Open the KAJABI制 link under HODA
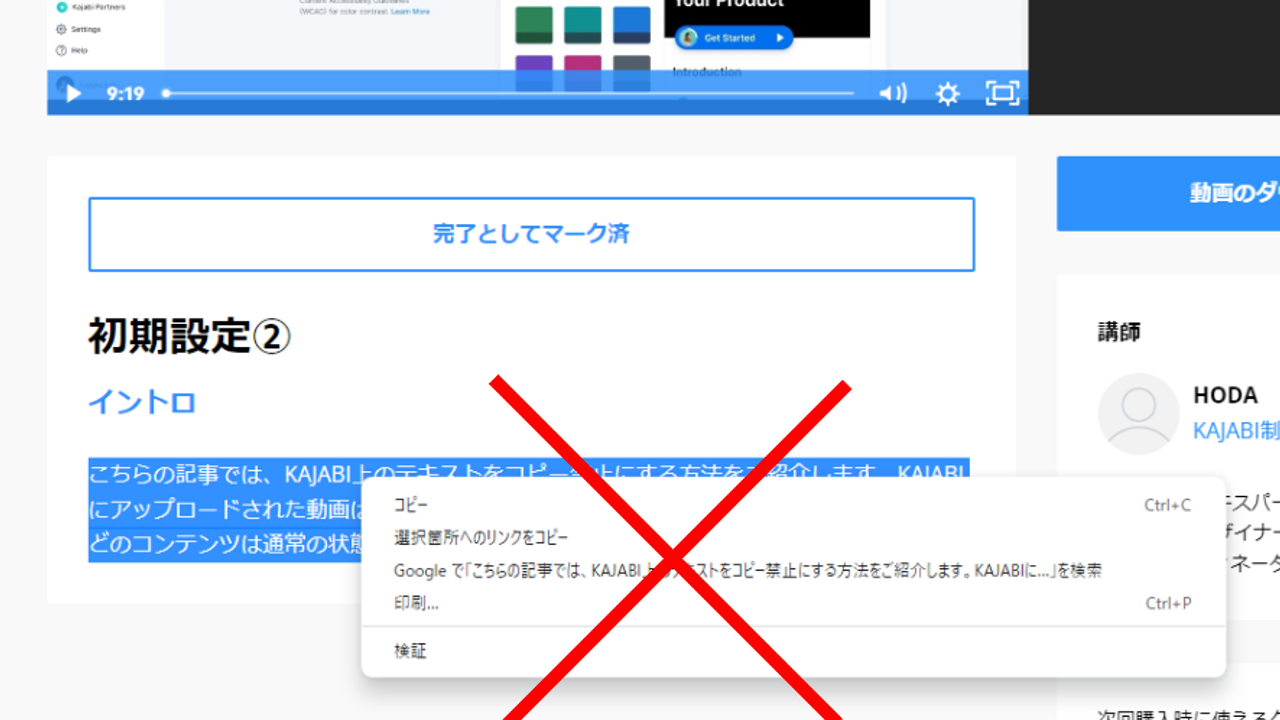 click(x=1236, y=431)
